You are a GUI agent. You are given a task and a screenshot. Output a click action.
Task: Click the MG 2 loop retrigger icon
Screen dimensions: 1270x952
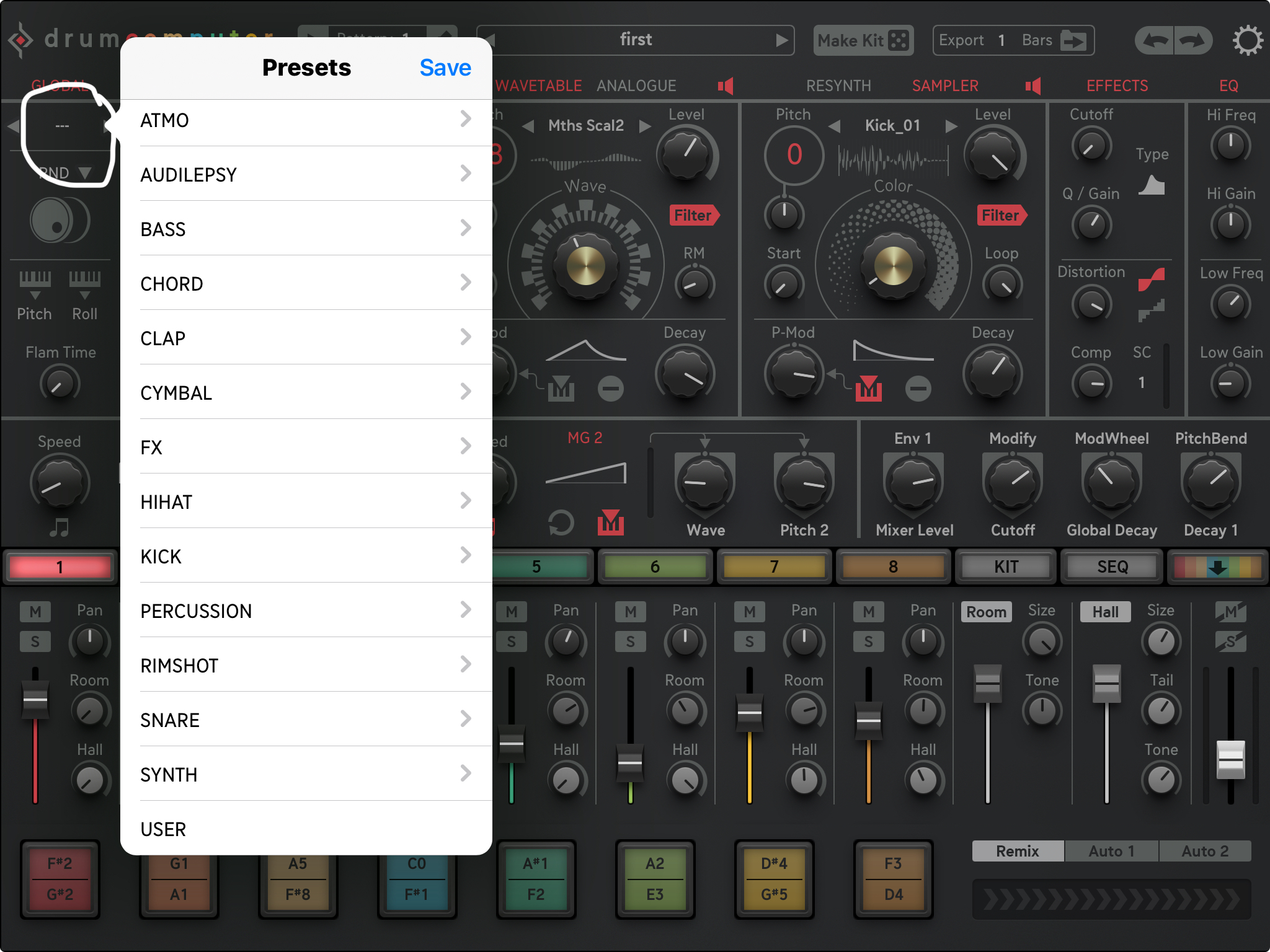click(561, 522)
